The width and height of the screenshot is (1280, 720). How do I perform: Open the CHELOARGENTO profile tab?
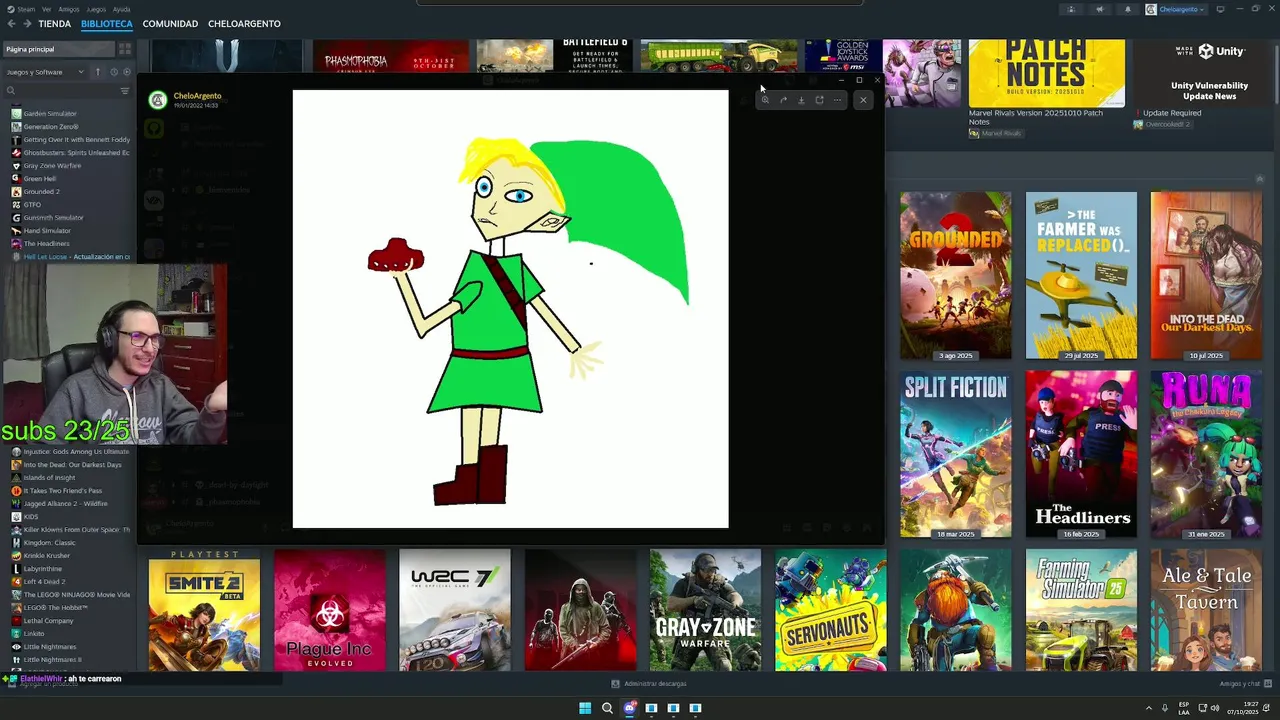(244, 24)
